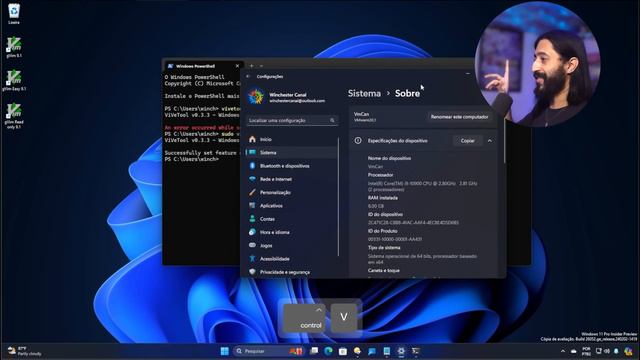Launch Microsoft Edge from the taskbar
This screenshot has width=640, height=360.
329,351
